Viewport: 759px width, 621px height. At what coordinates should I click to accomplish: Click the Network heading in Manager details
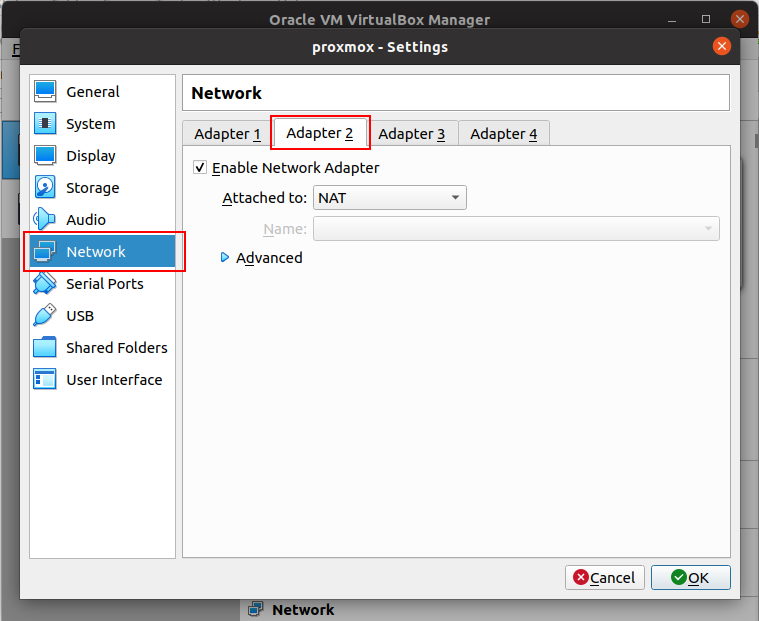click(303, 609)
